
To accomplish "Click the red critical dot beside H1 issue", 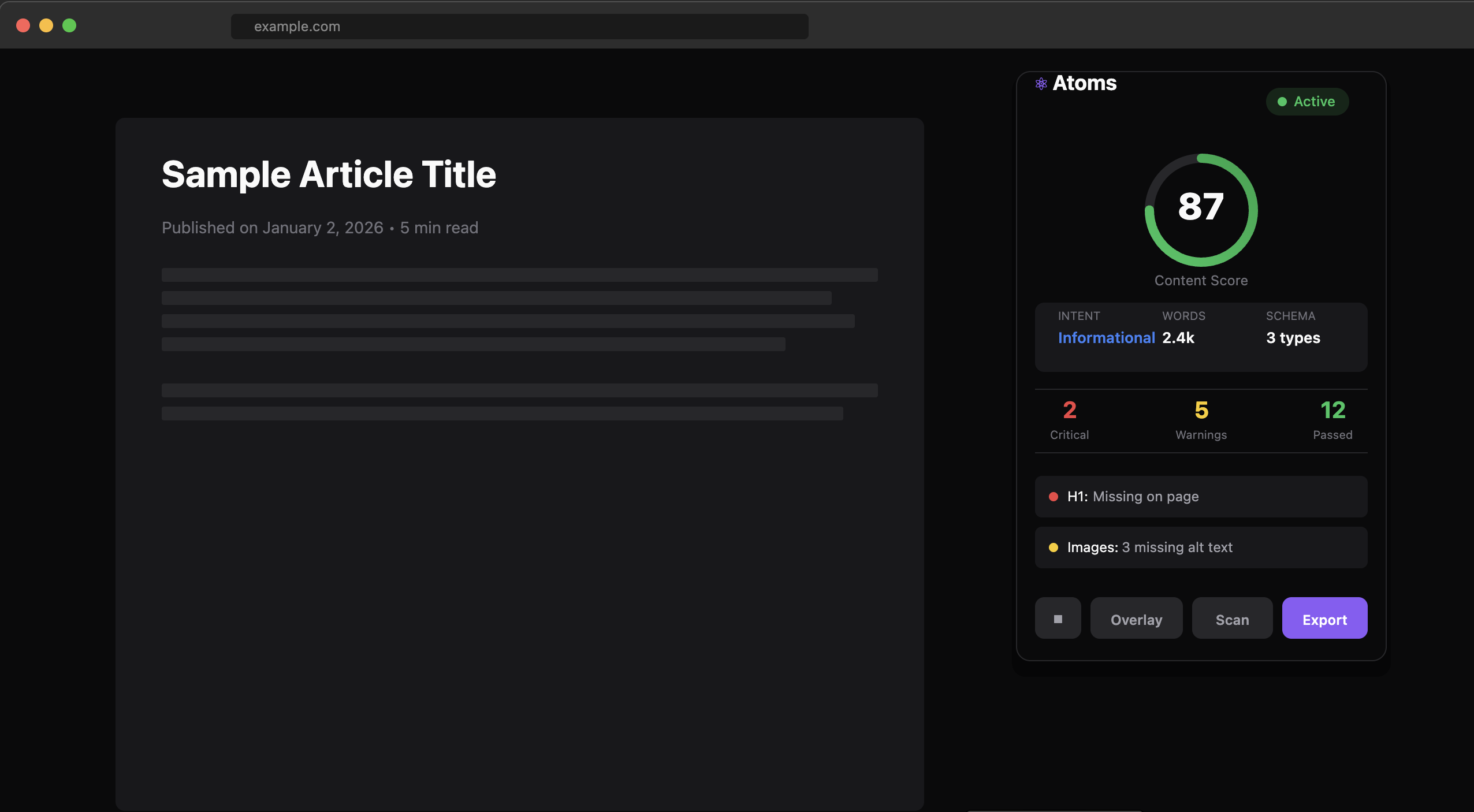I will pos(1054,497).
